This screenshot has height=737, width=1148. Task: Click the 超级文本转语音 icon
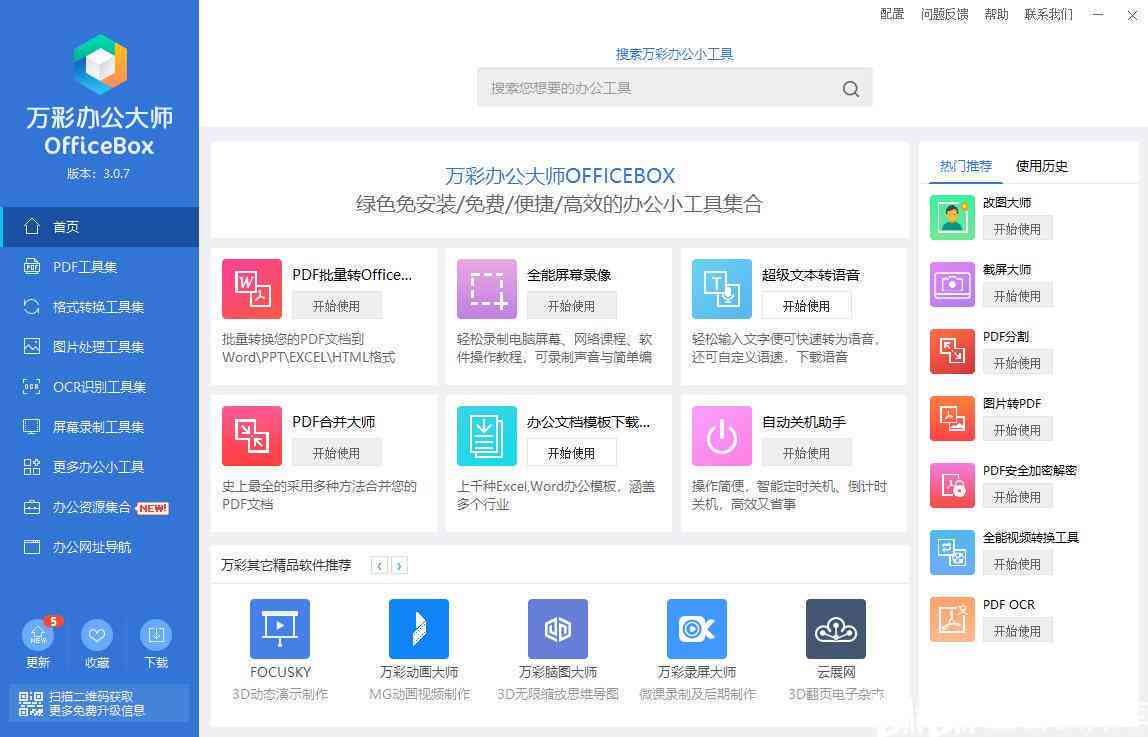722,289
